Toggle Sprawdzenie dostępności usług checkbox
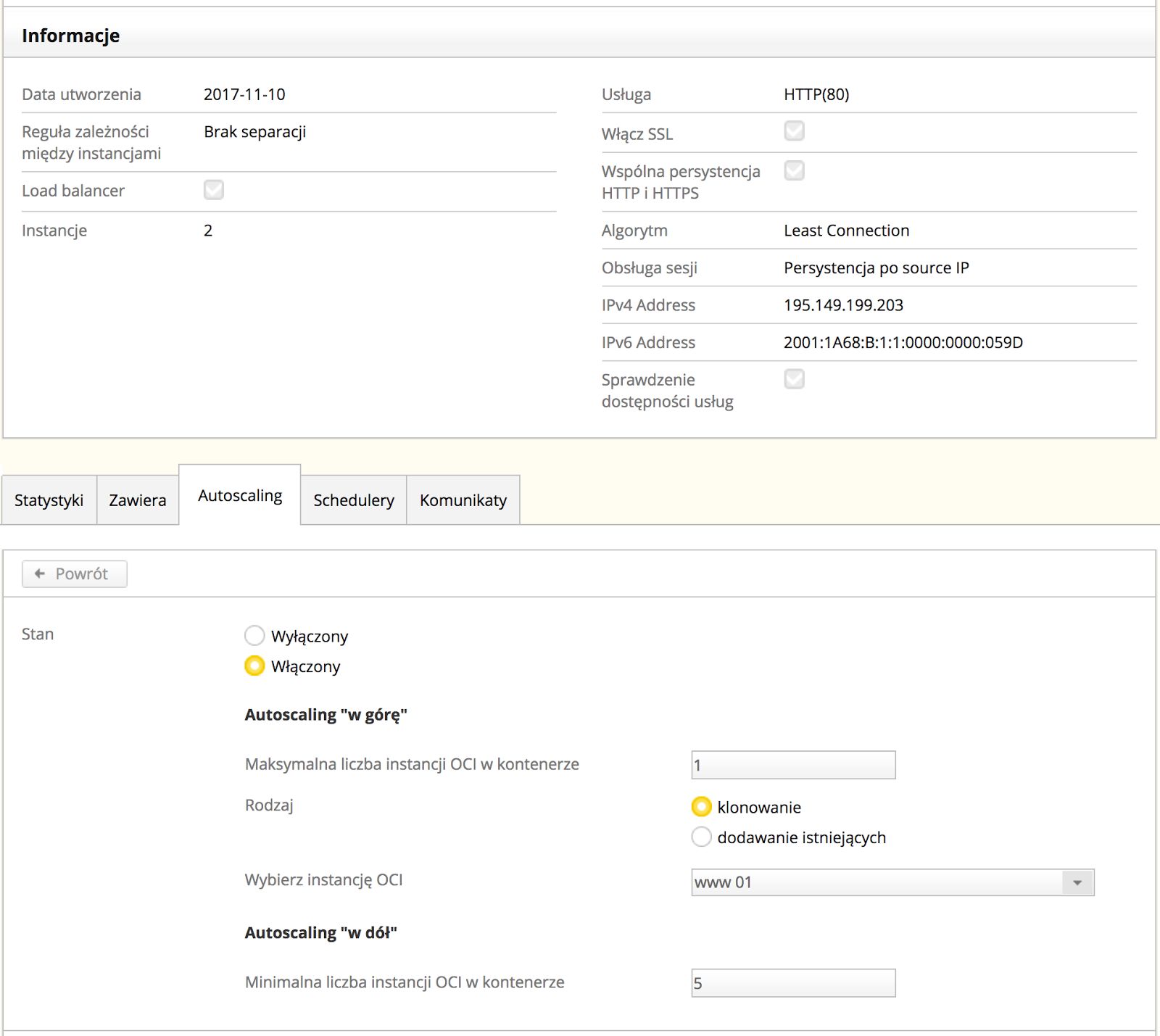 (x=795, y=379)
